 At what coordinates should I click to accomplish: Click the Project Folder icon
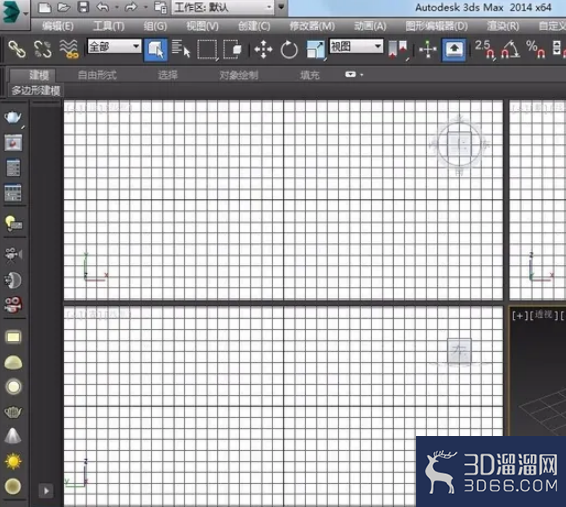pyautogui.click(x=161, y=7)
